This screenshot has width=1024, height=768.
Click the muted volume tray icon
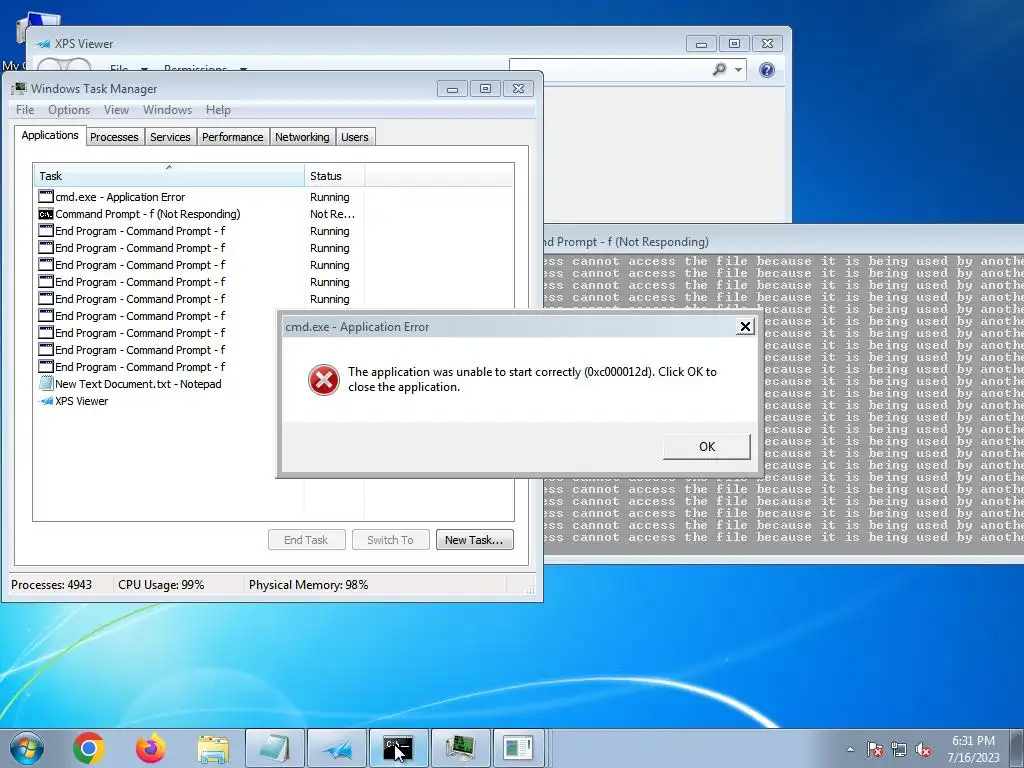pos(923,749)
